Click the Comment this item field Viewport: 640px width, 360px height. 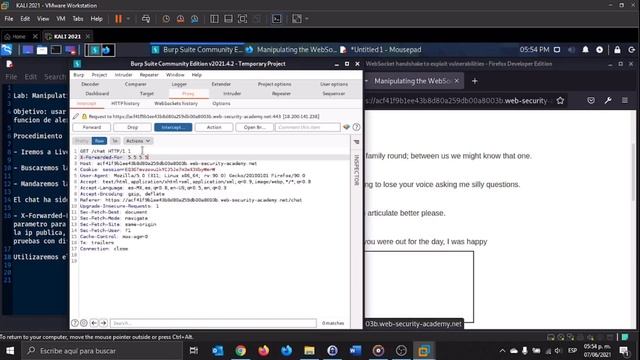click(x=307, y=127)
